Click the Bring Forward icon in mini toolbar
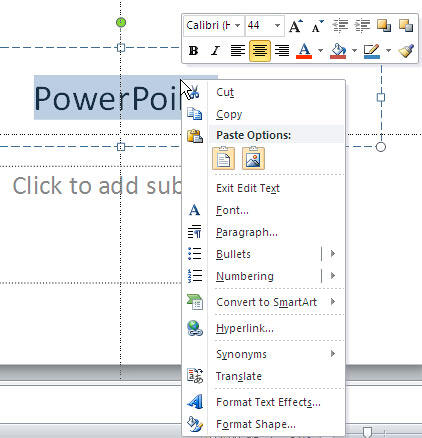The height and width of the screenshot is (438, 422). pos(384,26)
